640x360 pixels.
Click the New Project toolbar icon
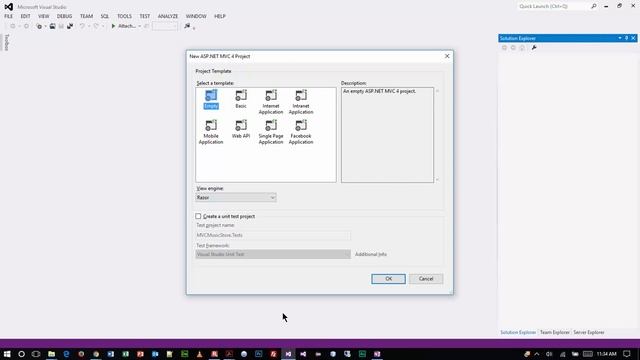[x=39, y=26]
